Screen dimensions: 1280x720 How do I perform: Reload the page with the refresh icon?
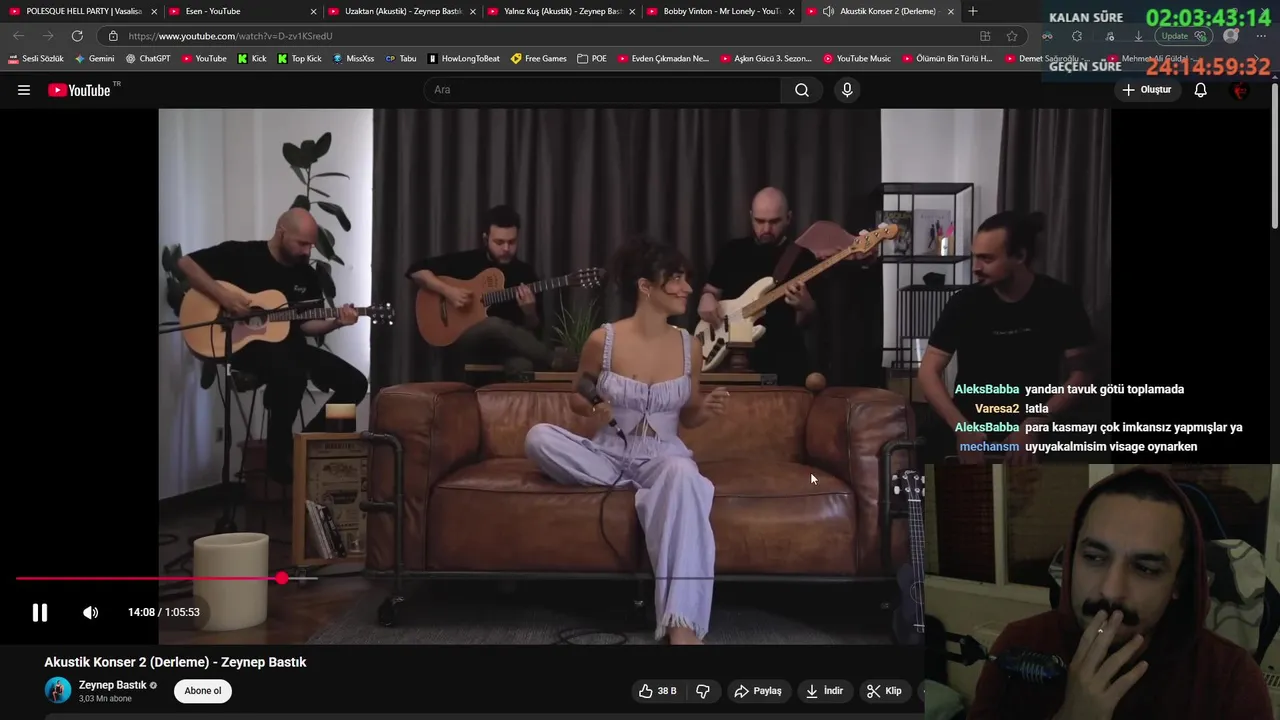tap(77, 36)
